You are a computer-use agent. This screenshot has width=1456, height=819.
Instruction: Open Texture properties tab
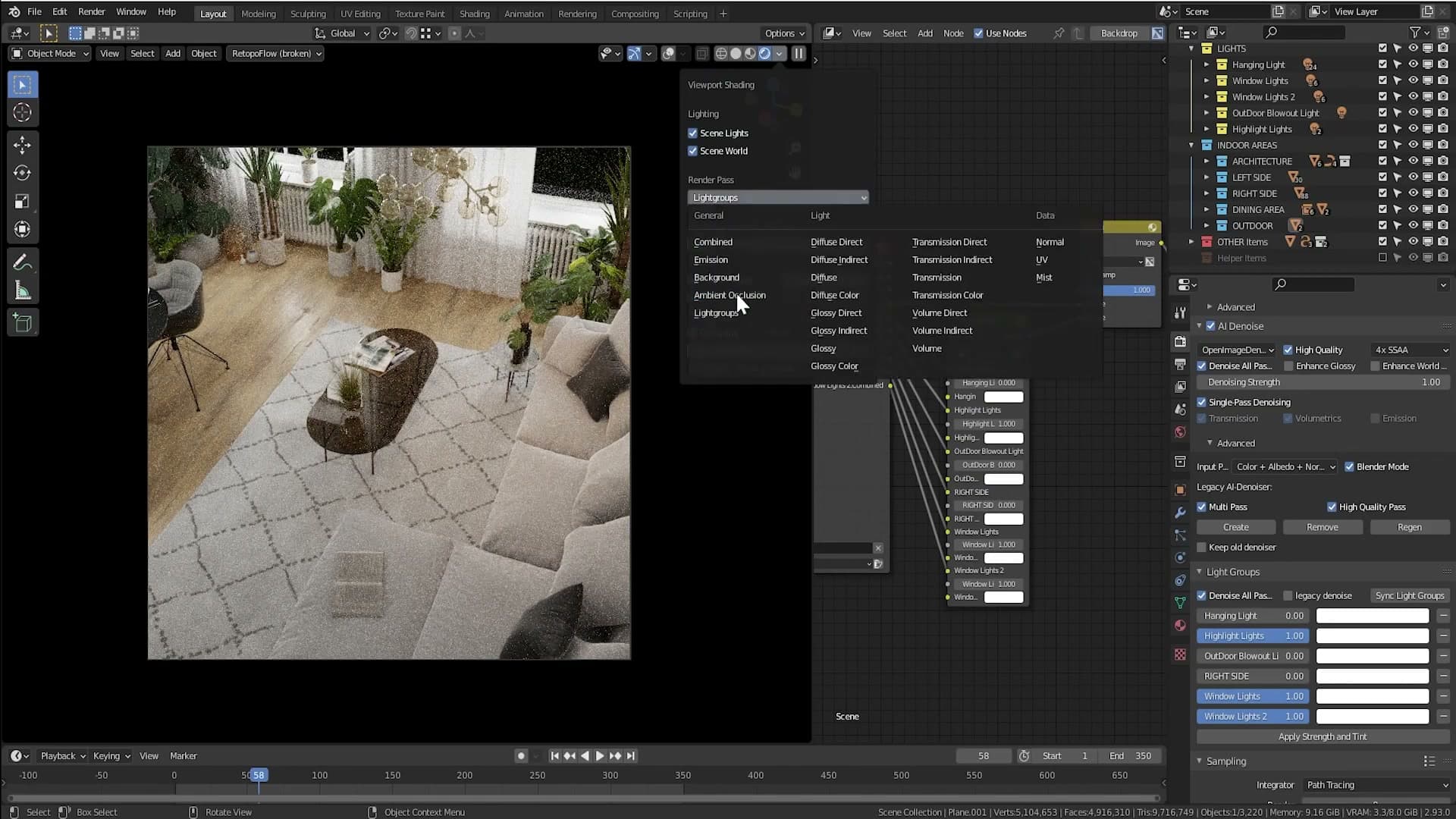[1180, 654]
